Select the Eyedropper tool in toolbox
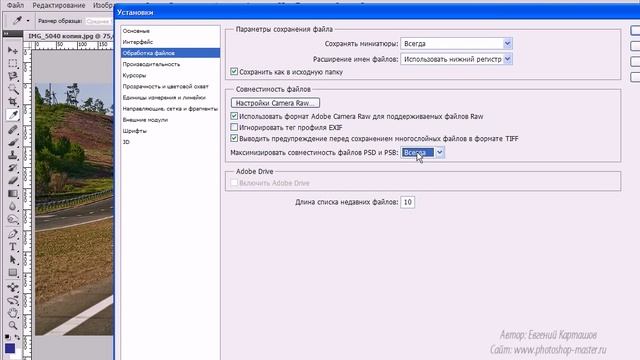Screen dimensions: 640x360 (13, 115)
